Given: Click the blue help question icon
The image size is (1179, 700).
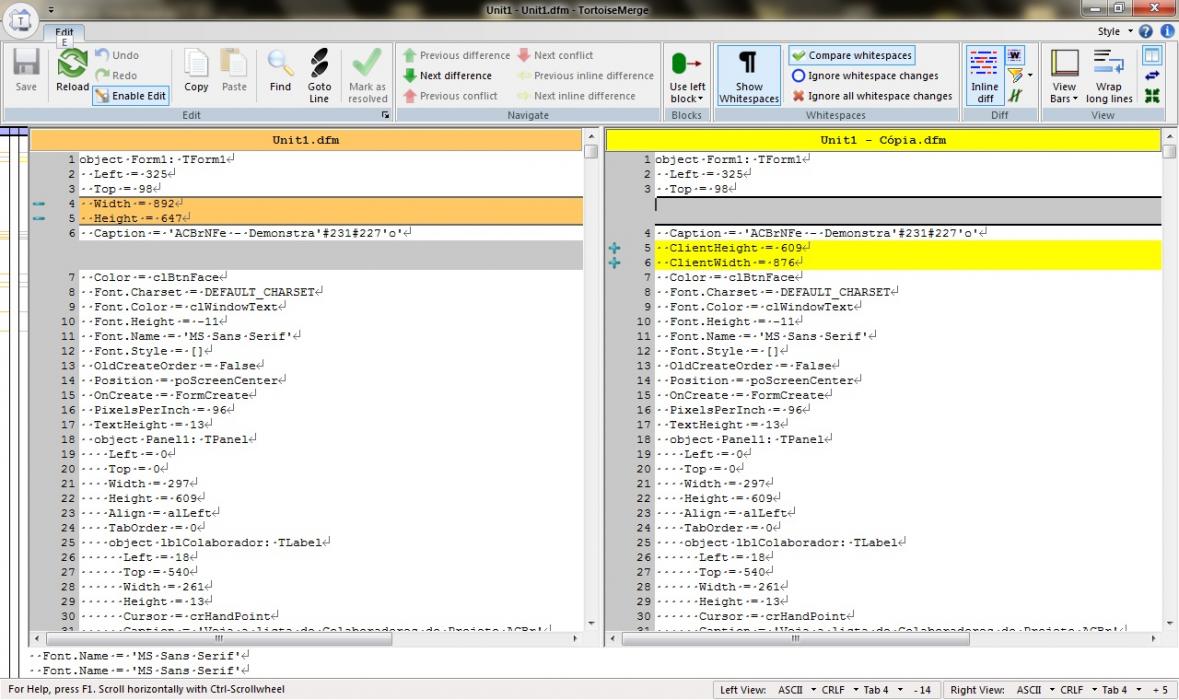Looking at the screenshot, I should click(1146, 31).
